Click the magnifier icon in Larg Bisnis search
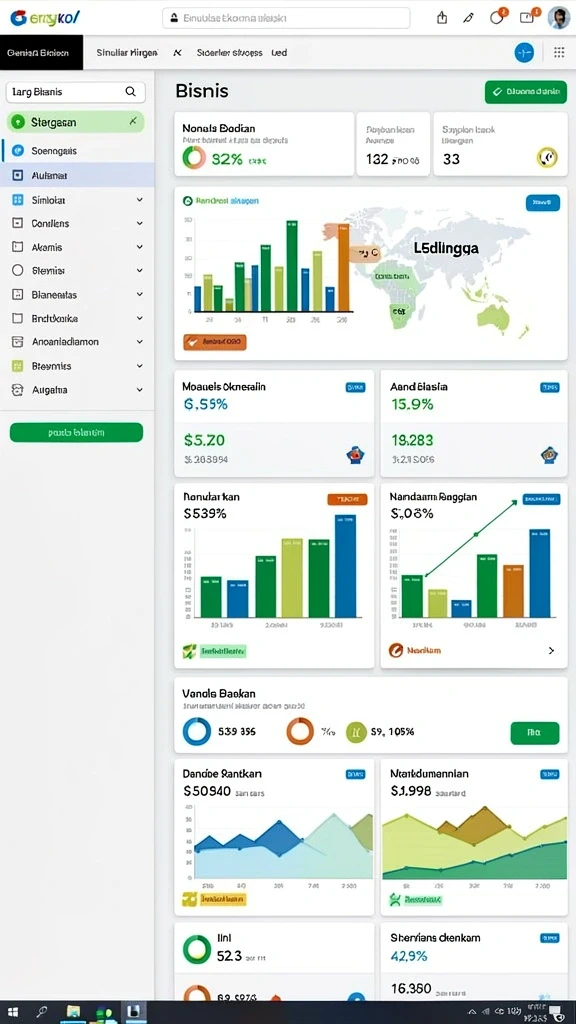 tap(131, 92)
